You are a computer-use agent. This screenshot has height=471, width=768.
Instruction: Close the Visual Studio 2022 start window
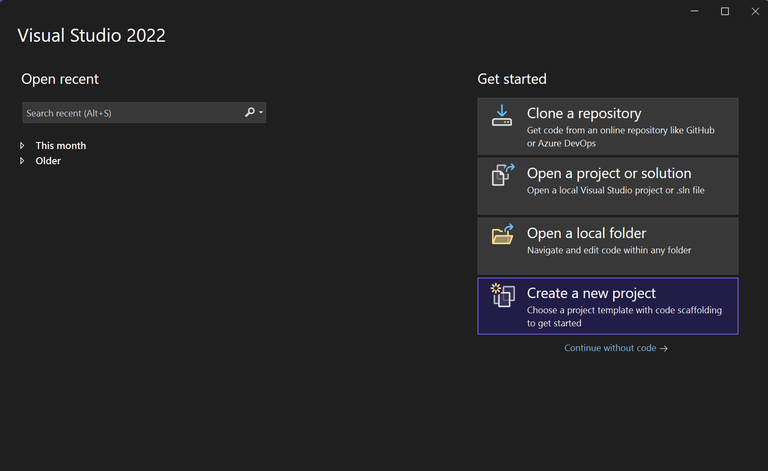coord(755,11)
